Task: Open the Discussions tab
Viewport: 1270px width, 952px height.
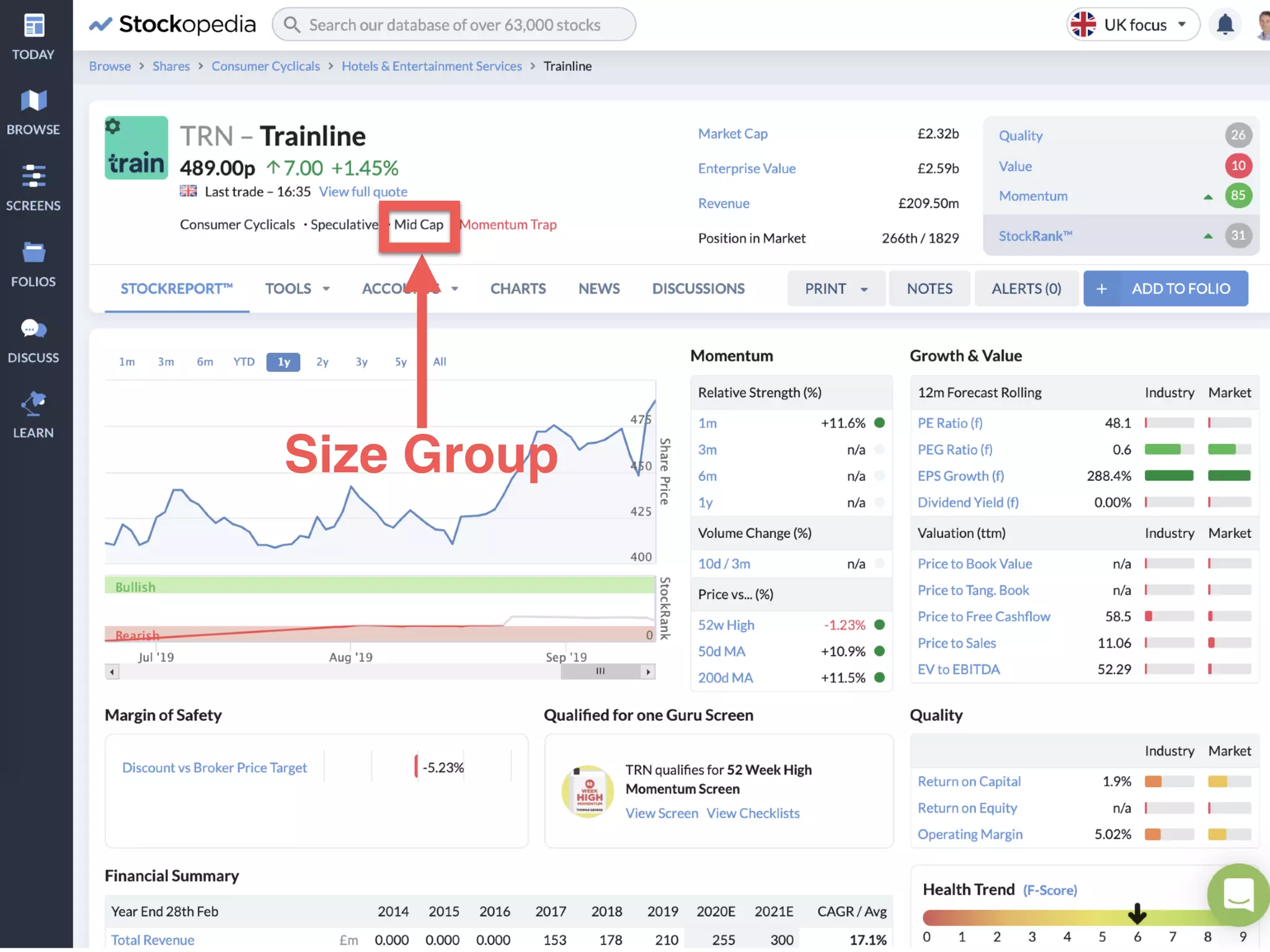Action: [x=698, y=289]
